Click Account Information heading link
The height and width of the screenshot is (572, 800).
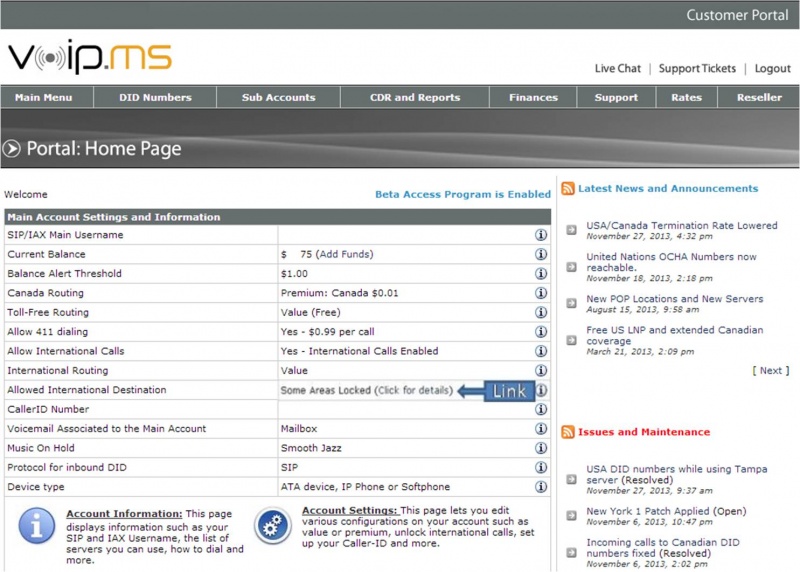point(124,514)
